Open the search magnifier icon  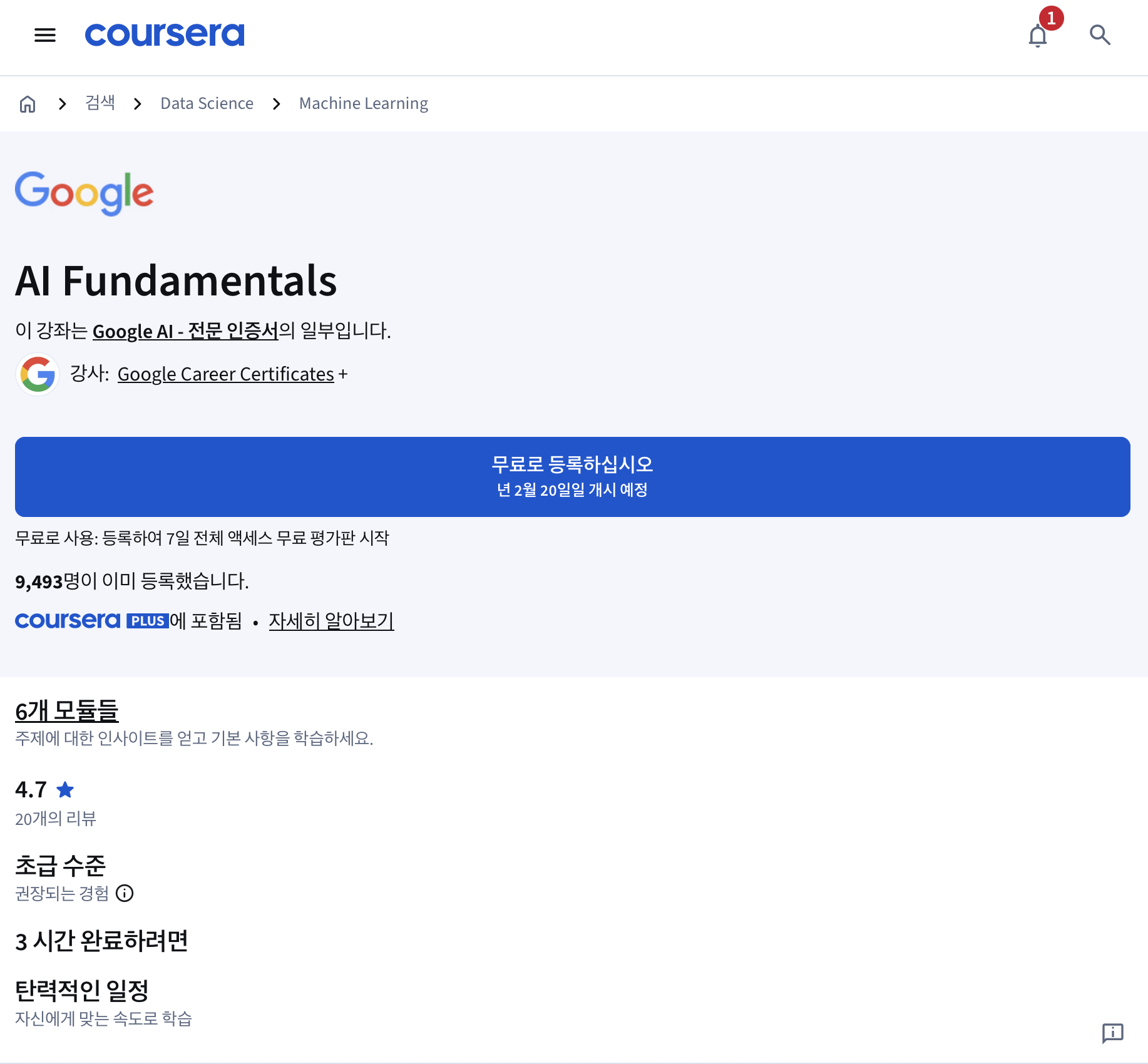pyautogui.click(x=1100, y=35)
